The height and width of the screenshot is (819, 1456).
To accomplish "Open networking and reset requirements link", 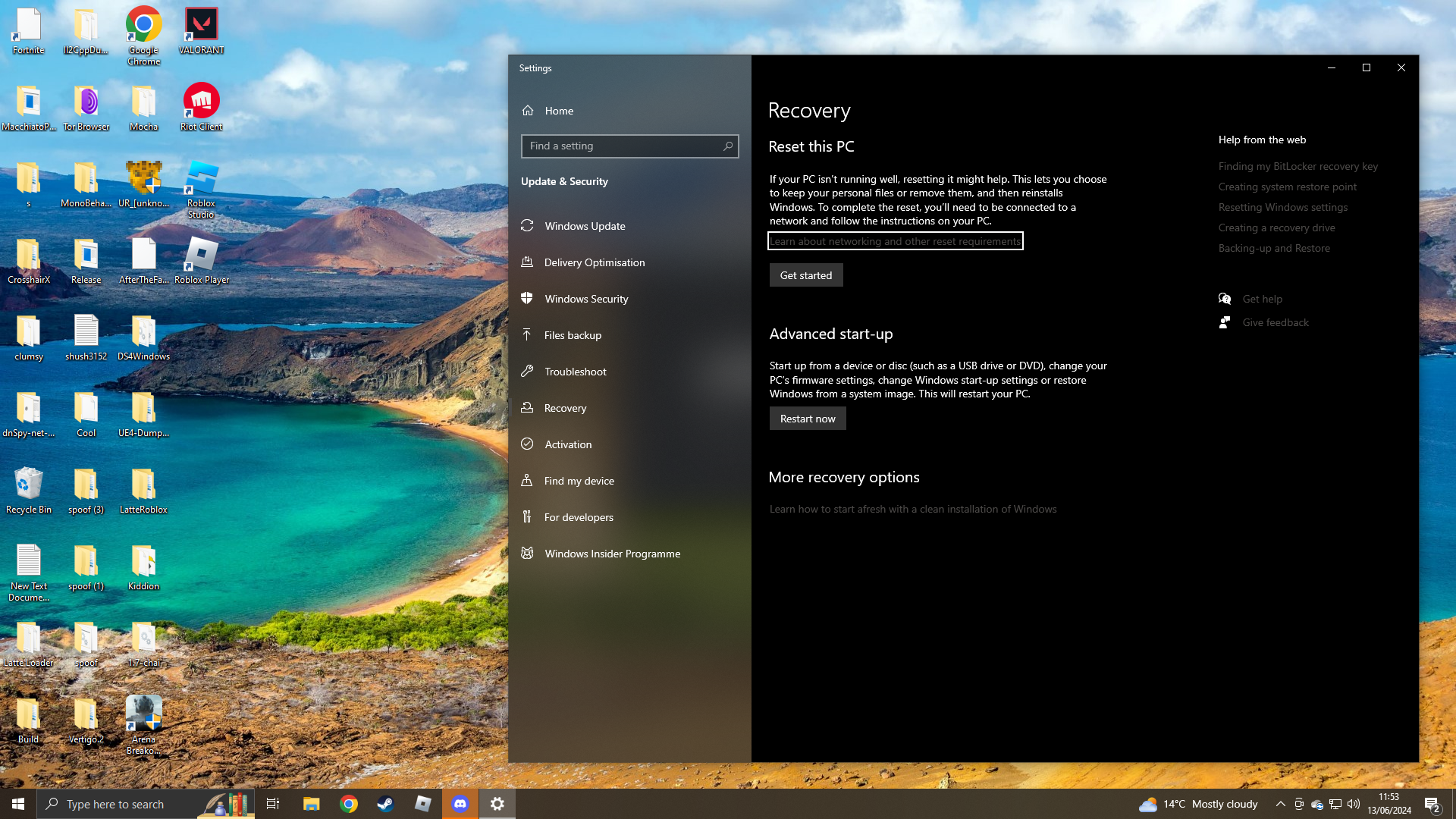I will coord(895,241).
